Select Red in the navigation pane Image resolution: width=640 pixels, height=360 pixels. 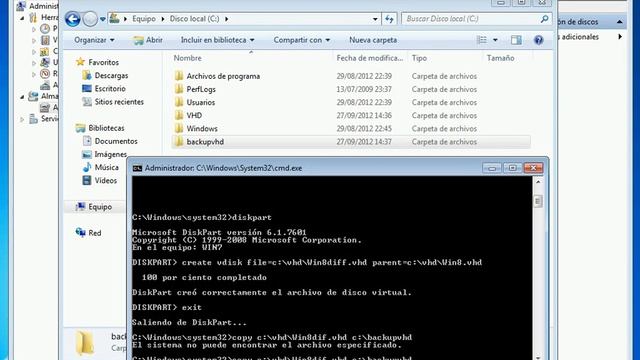click(x=94, y=233)
